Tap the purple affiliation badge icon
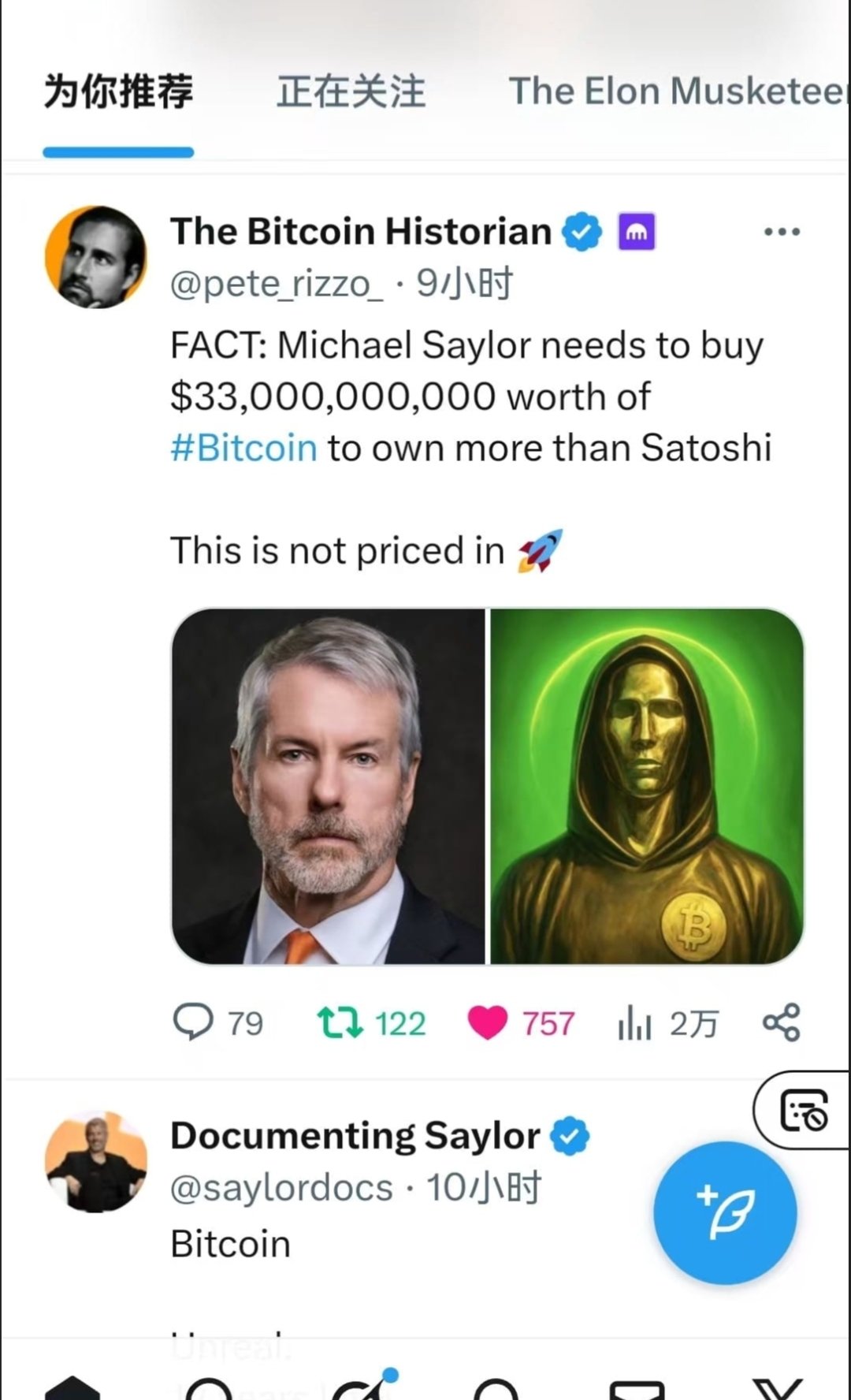The height and width of the screenshot is (1400, 851). (637, 233)
